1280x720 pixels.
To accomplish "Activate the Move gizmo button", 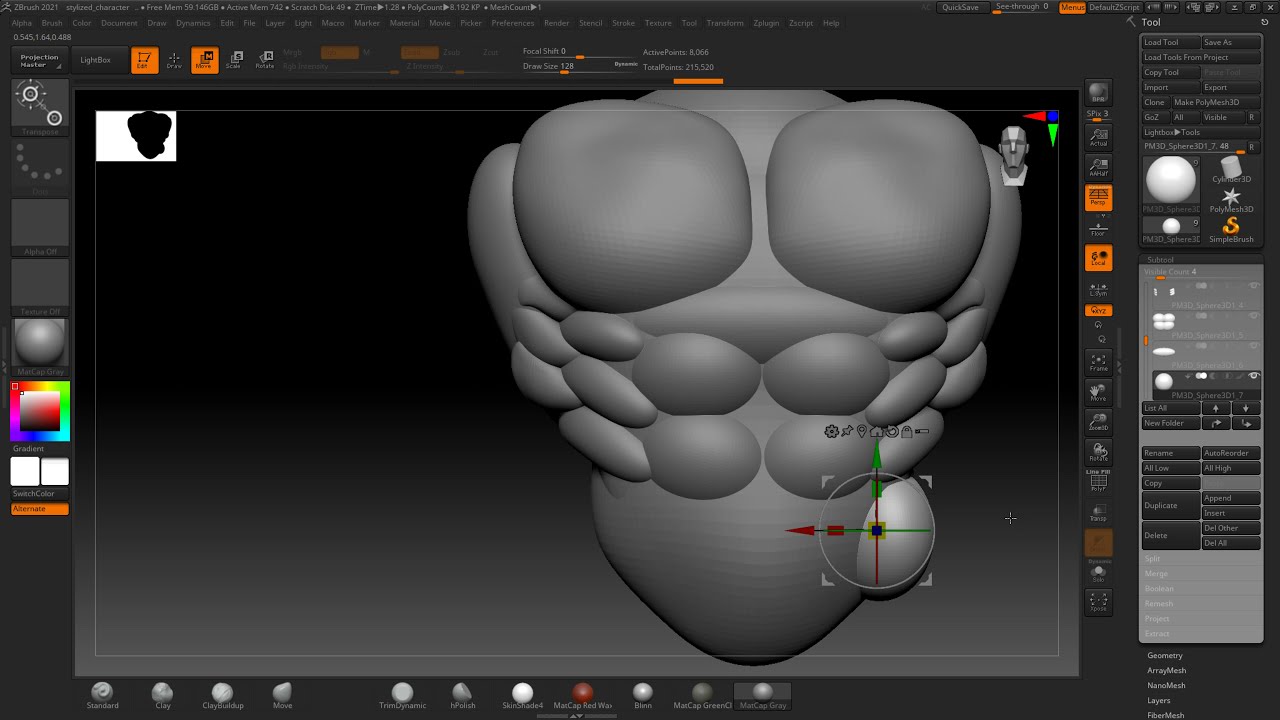I will pyautogui.click(x=204, y=60).
